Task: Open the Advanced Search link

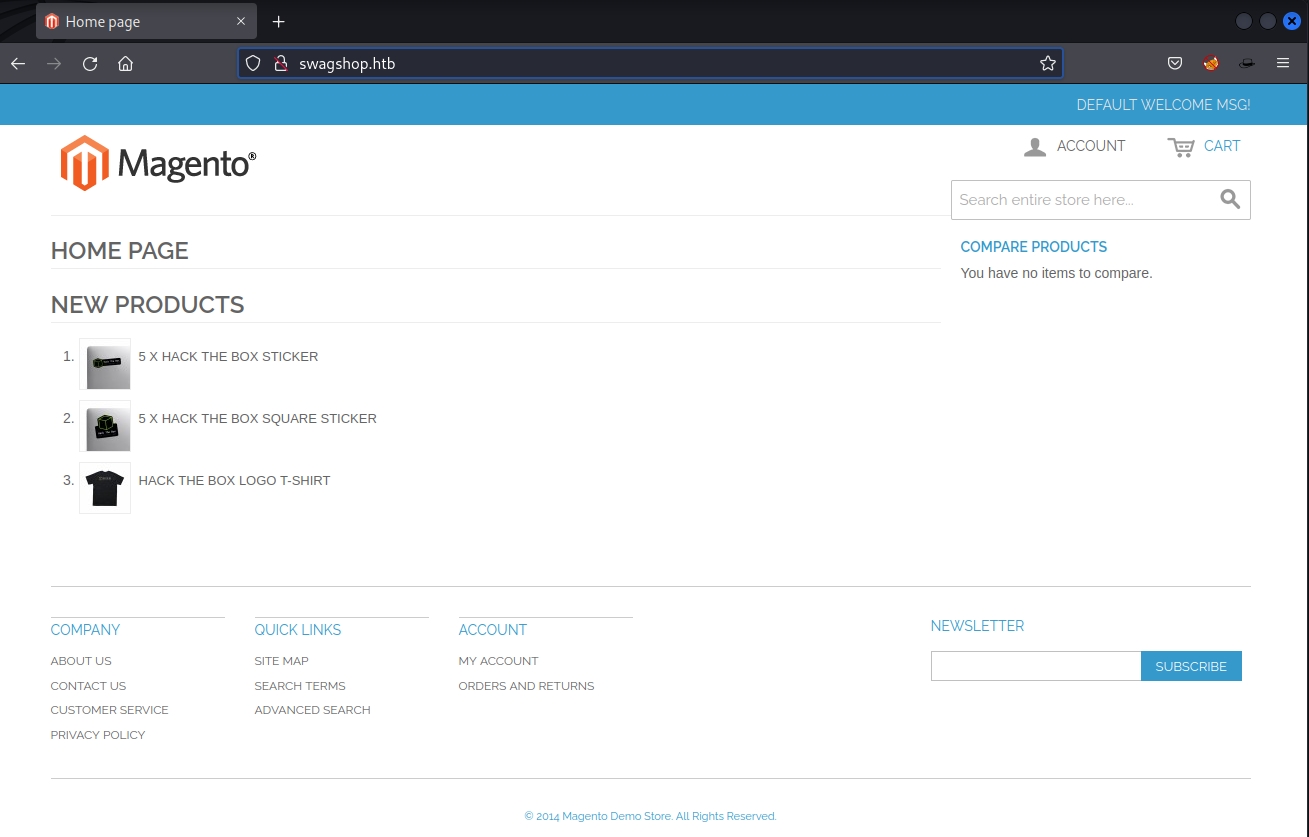Action: click(312, 710)
